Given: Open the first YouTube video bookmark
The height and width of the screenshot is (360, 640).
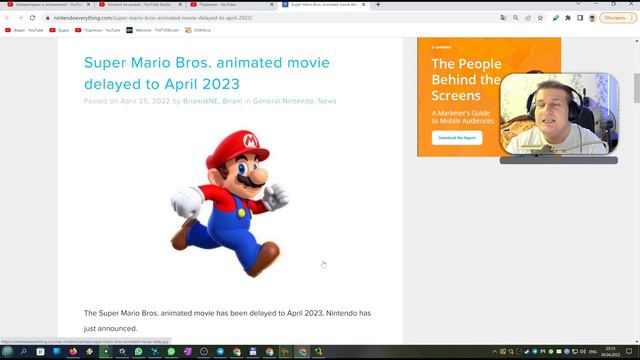Looking at the screenshot, I should pyautogui.click(x=24, y=30).
